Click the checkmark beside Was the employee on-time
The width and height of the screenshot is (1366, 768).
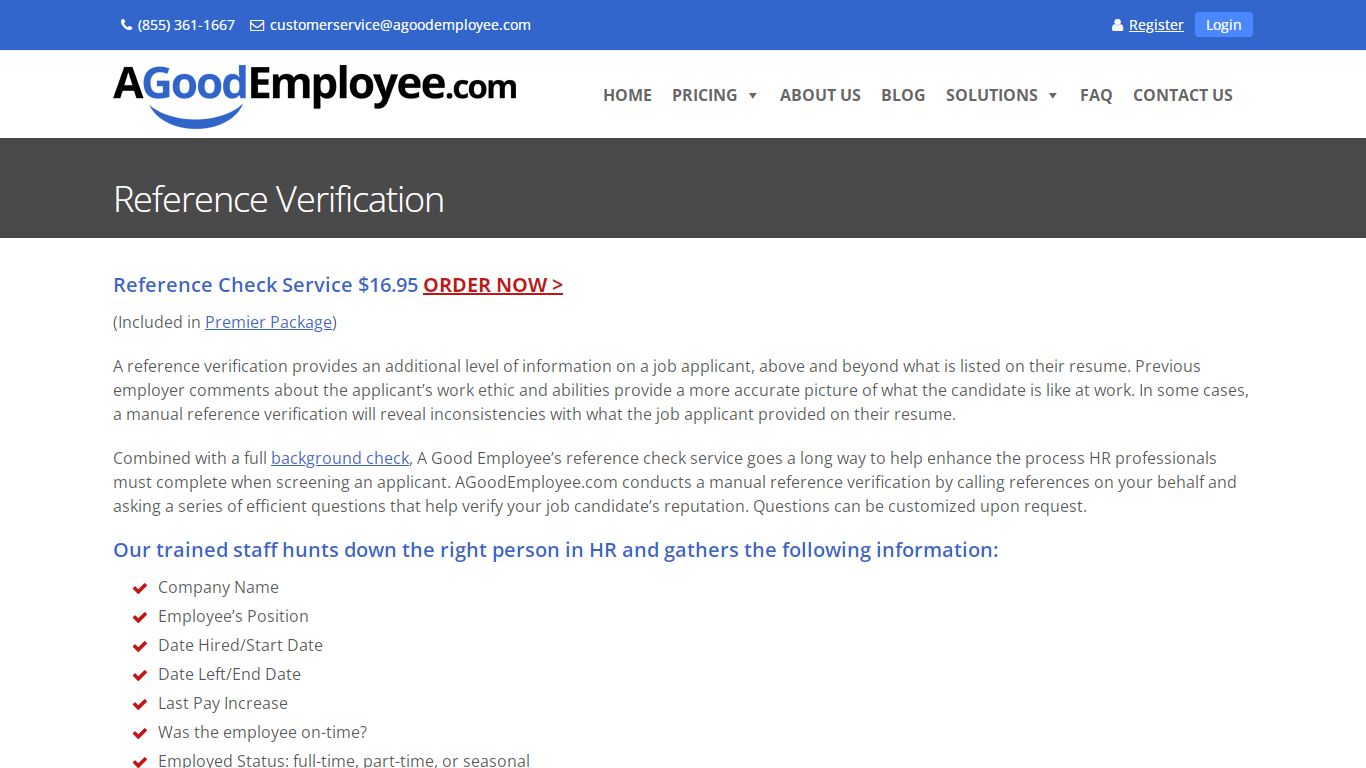click(x=140, y=733)
